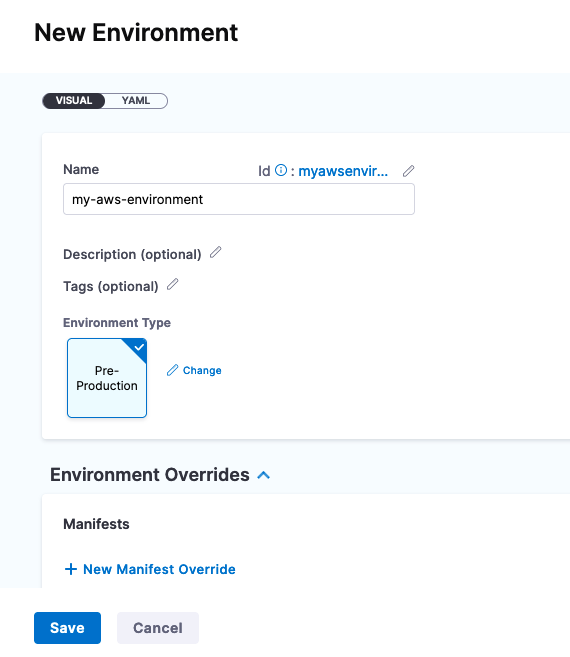Collapse Environment Overrides with the chevron

[x=264, y=475]
